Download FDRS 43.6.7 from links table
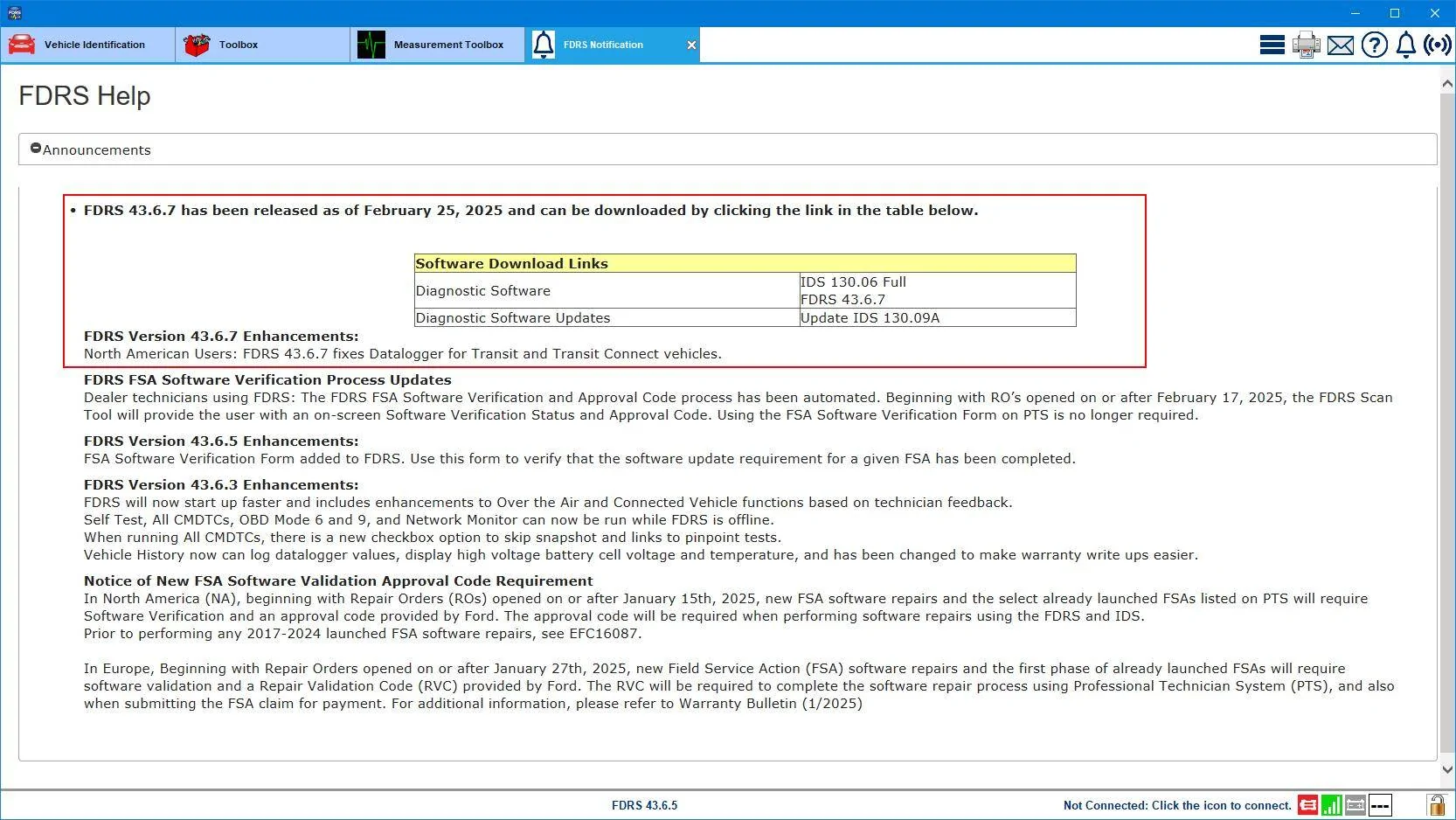1456x820 pixels. [842, 300]
